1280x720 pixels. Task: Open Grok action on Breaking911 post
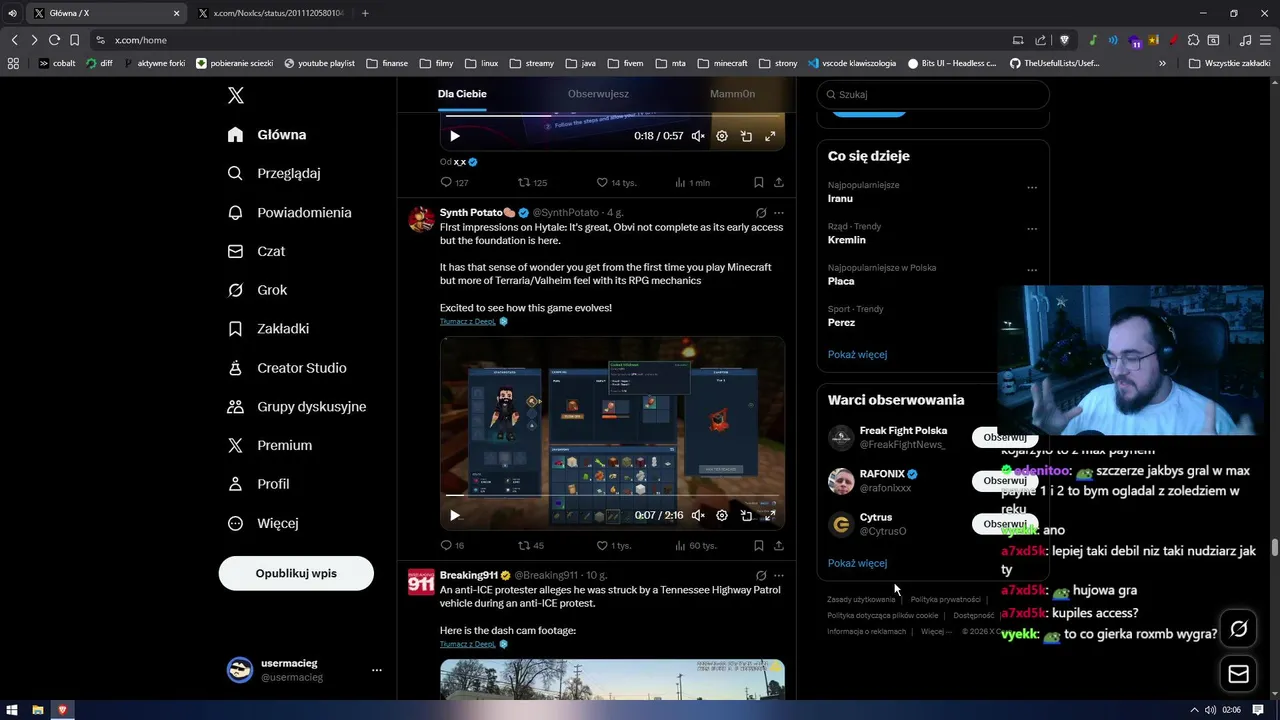(x=761, y=576)
